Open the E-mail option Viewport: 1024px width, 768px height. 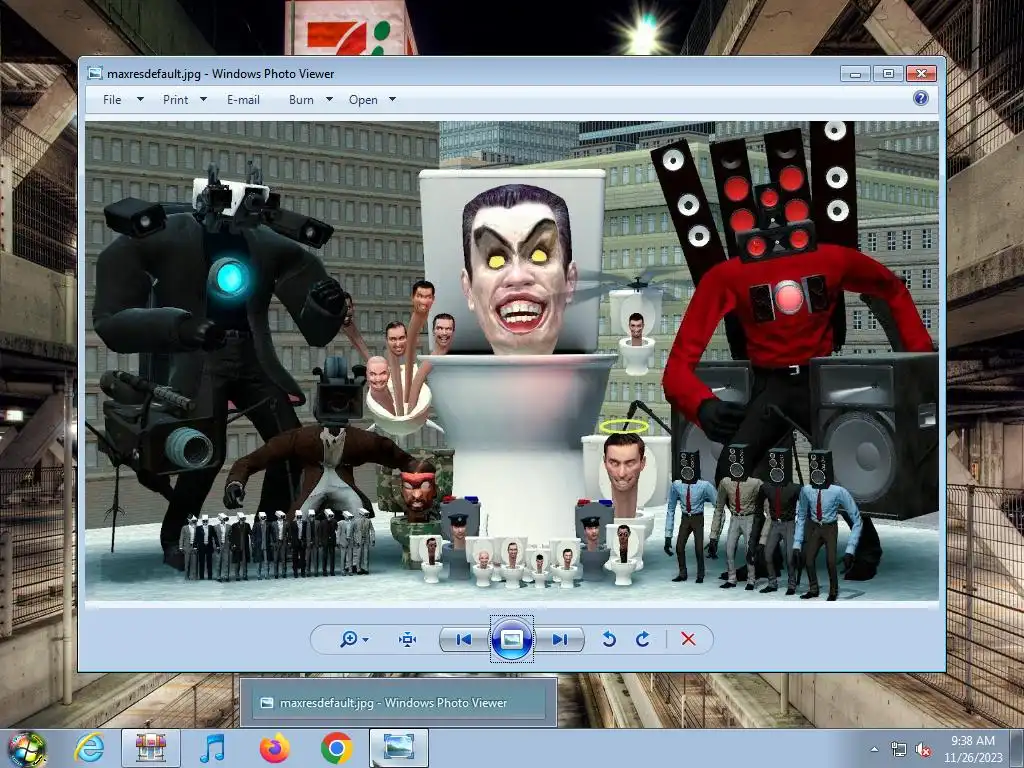click(243, 99)
